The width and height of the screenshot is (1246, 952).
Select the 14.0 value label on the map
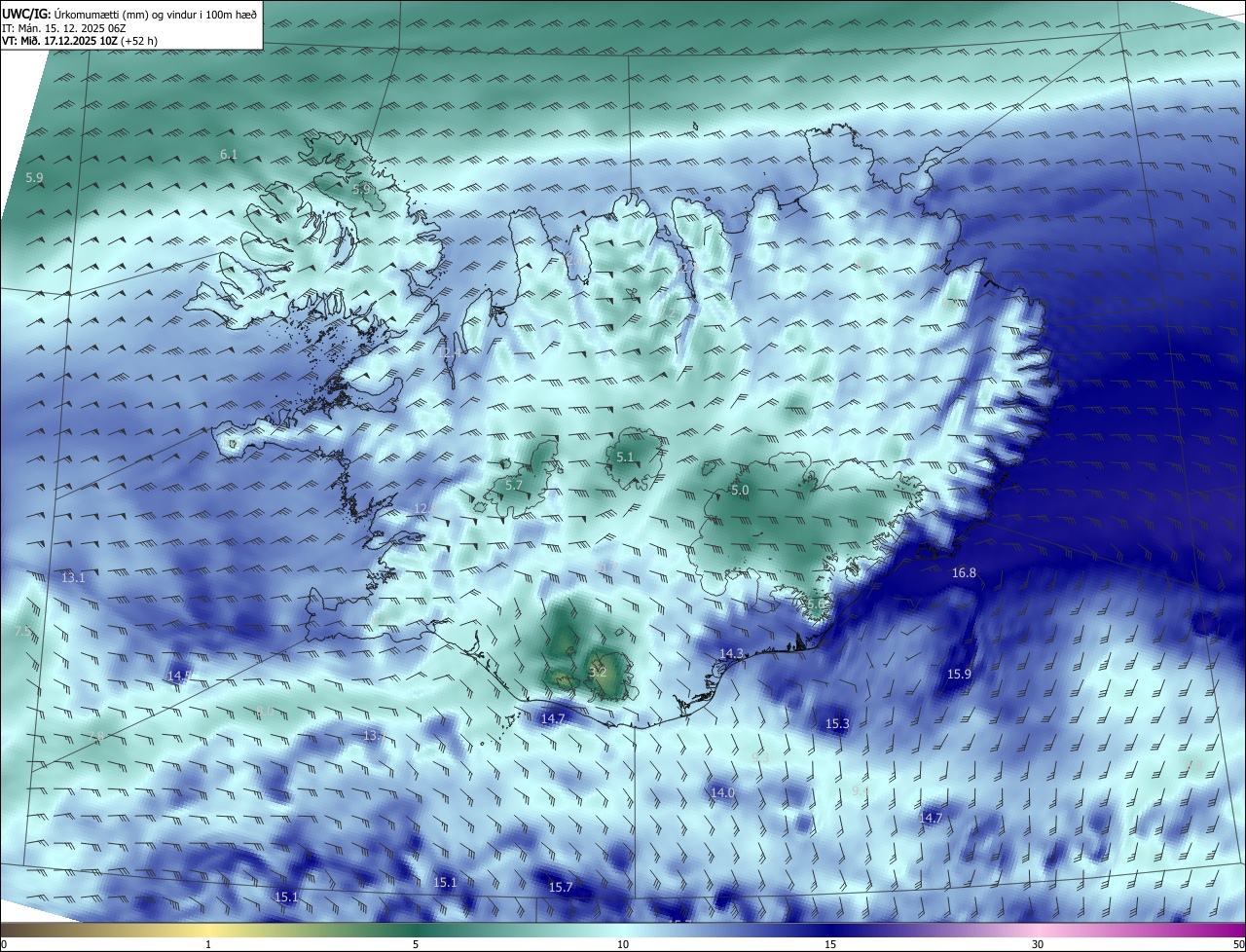pyautogui.click(x=722, y=793)
